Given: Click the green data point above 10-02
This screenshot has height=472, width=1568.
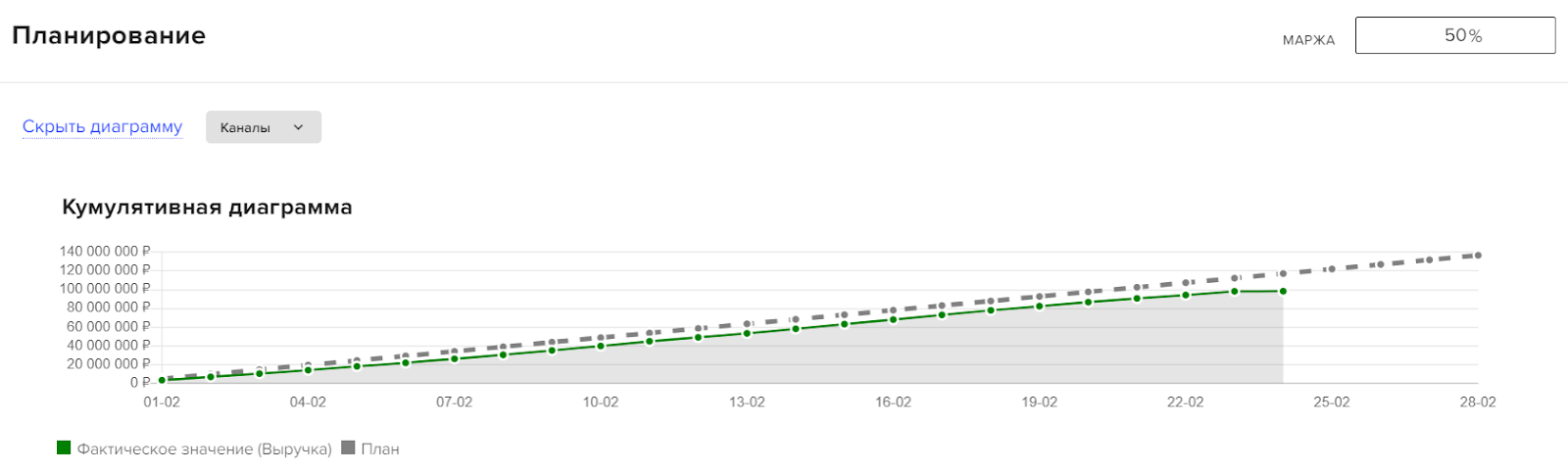Looking at the screenshot, I should coord(601,346).
